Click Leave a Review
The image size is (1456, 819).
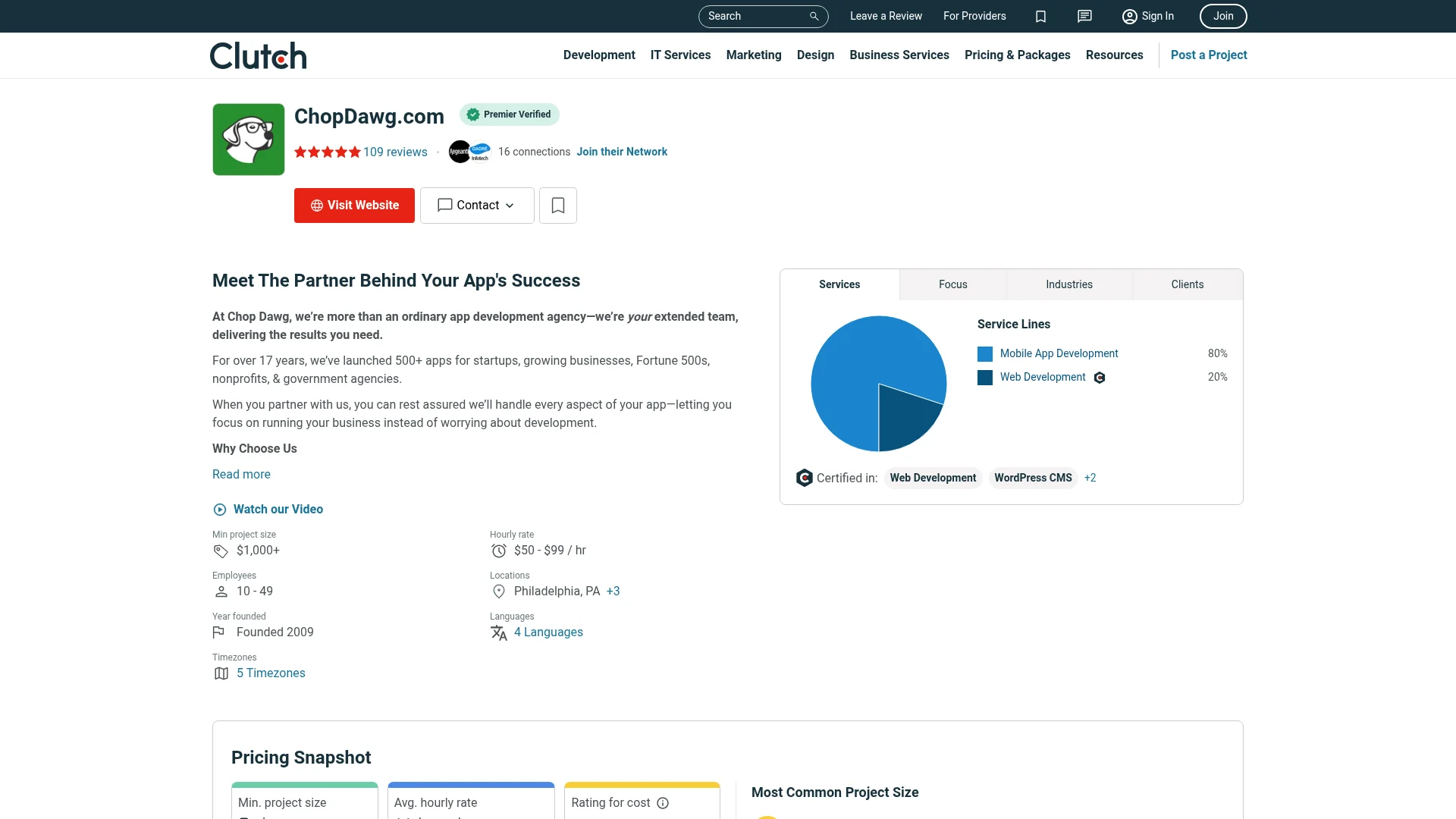[x=886, y=16]
